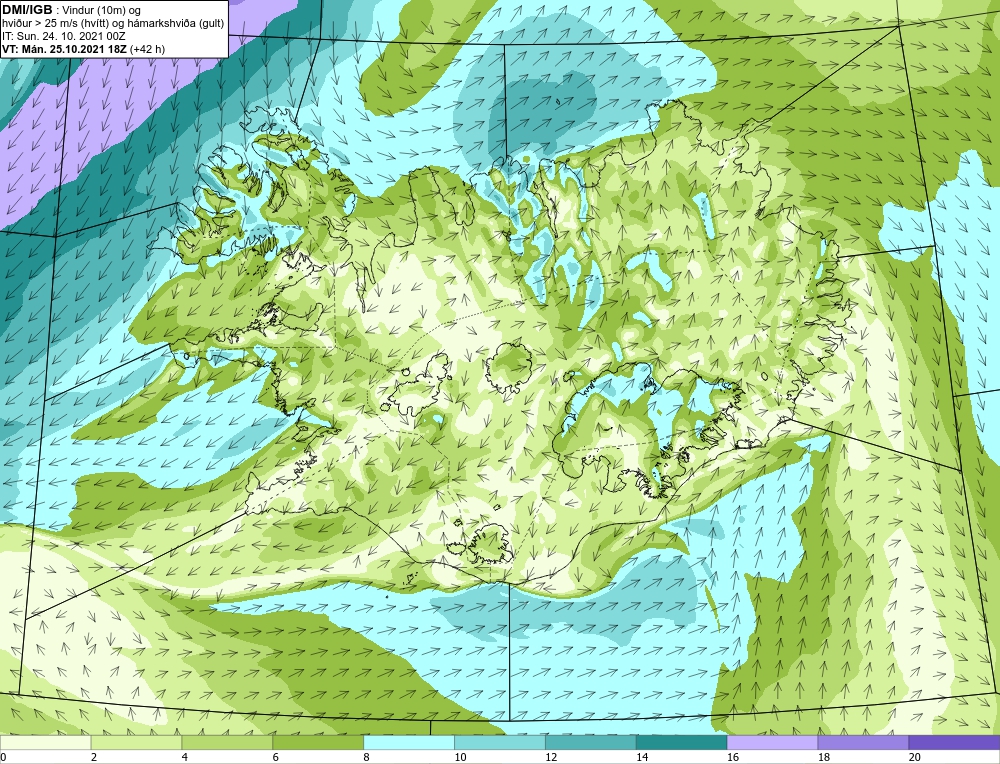Click the 6–8 m/s olive green legend swatch
This screenshot has height=764, width=1000.
point(318,742)
